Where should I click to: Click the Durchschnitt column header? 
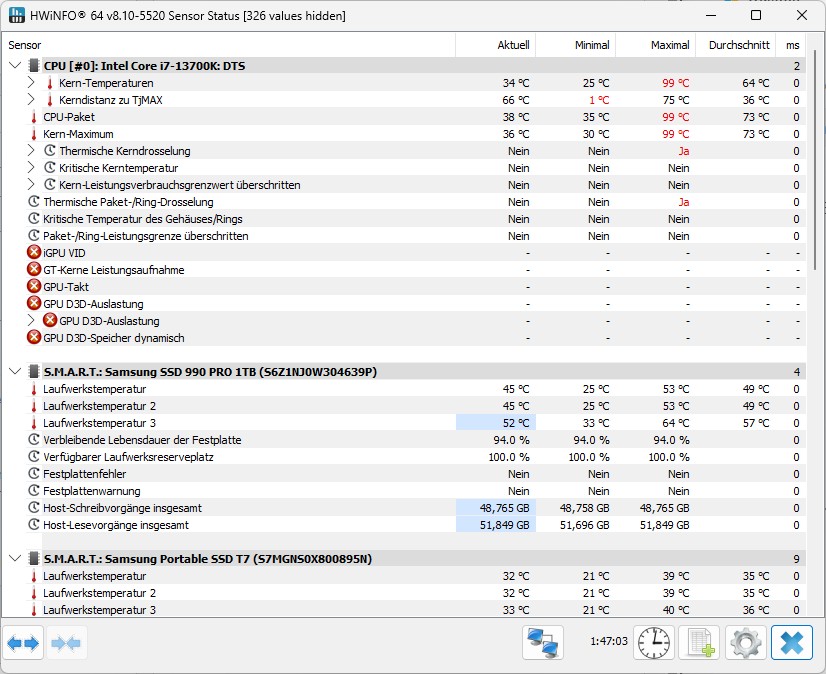(738, 45)
